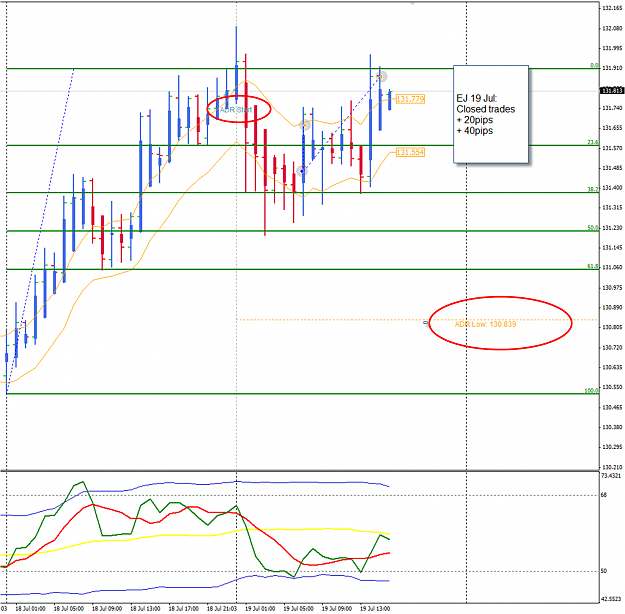The width and height of the screenshot is (625, 614).
Task: Click the 131.315 price axis value
Action: pos(612,208)
